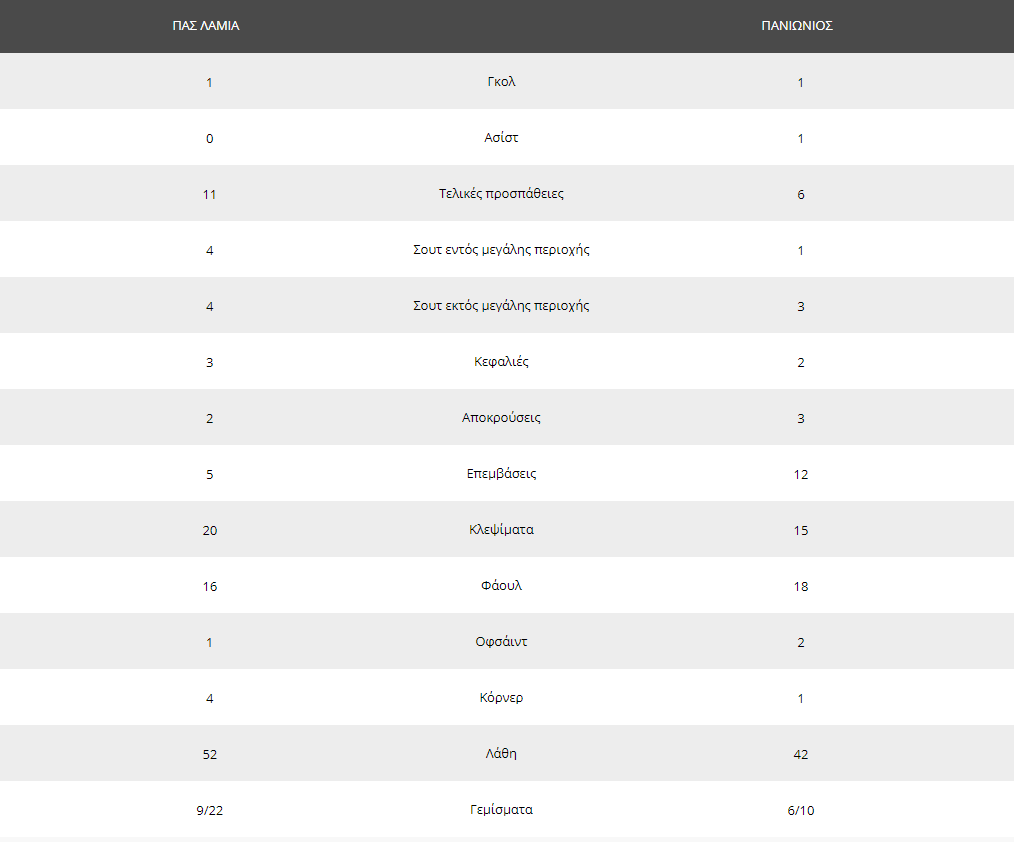Click the Κλεψίματα stat label
The width and height of the screenshot is (1014, 842).
[x=501, y=530]
